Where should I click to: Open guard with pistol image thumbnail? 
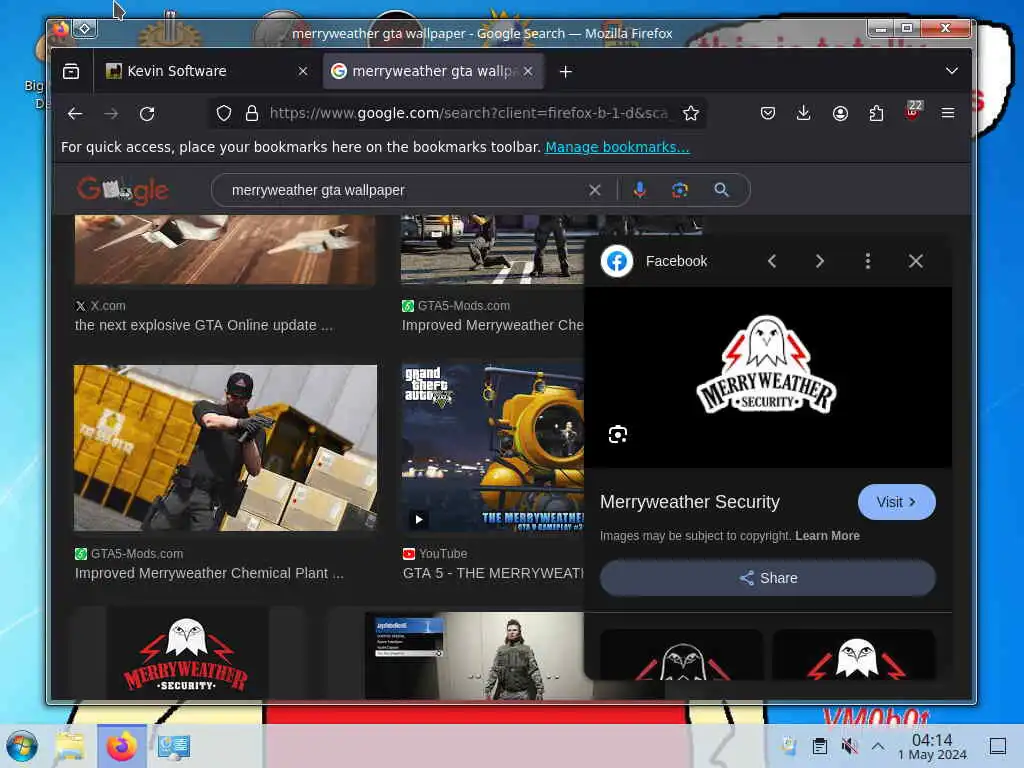(x=225, y=448)
